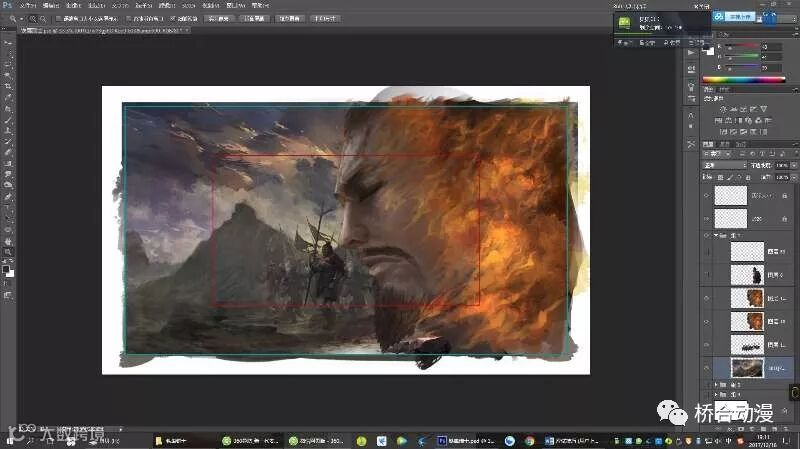Add a Vibrance adjustment layer
800x449 pixels.
point(764,109)
